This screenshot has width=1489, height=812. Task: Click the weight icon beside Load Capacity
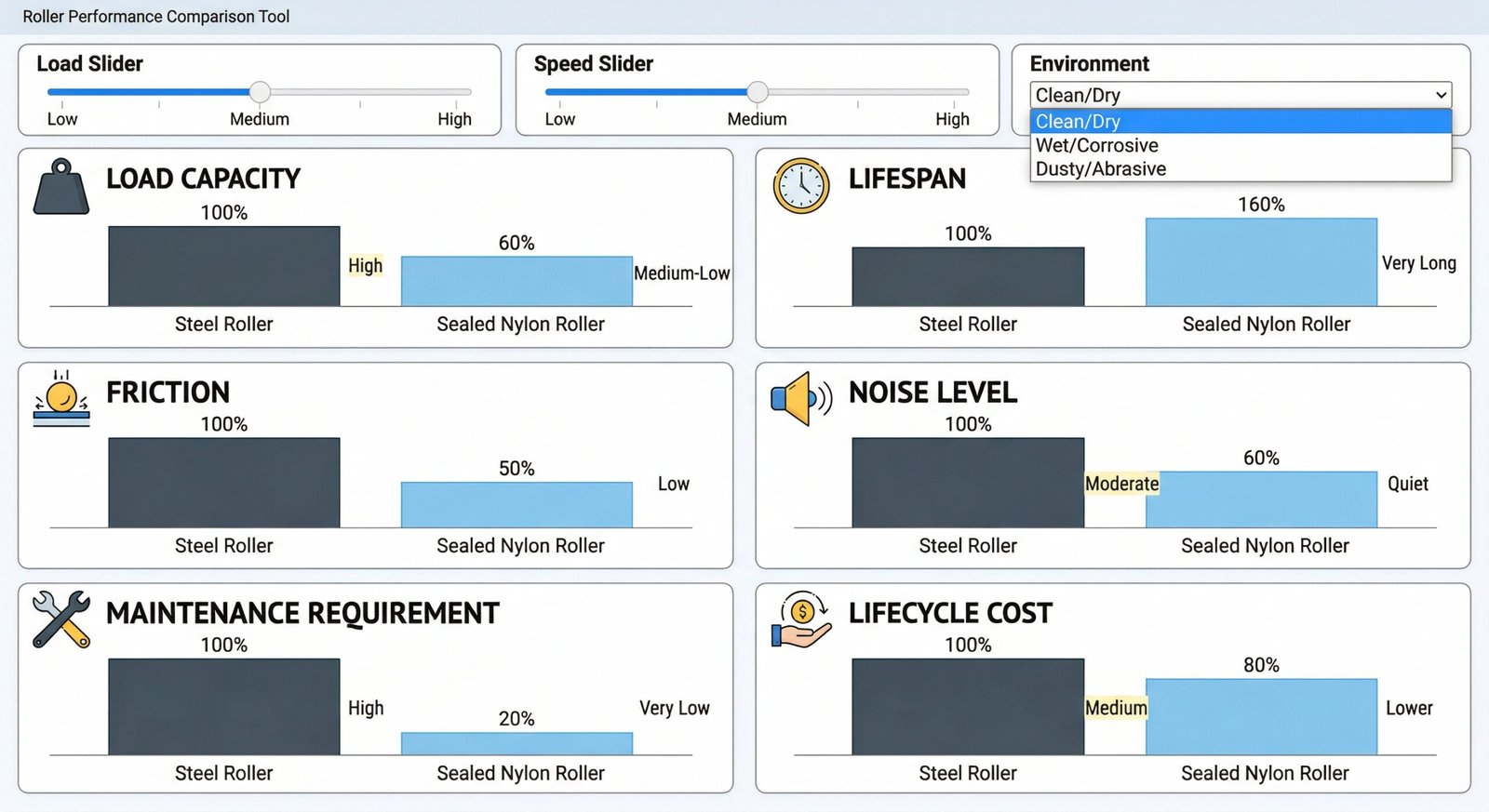click(x=61, y=187)
